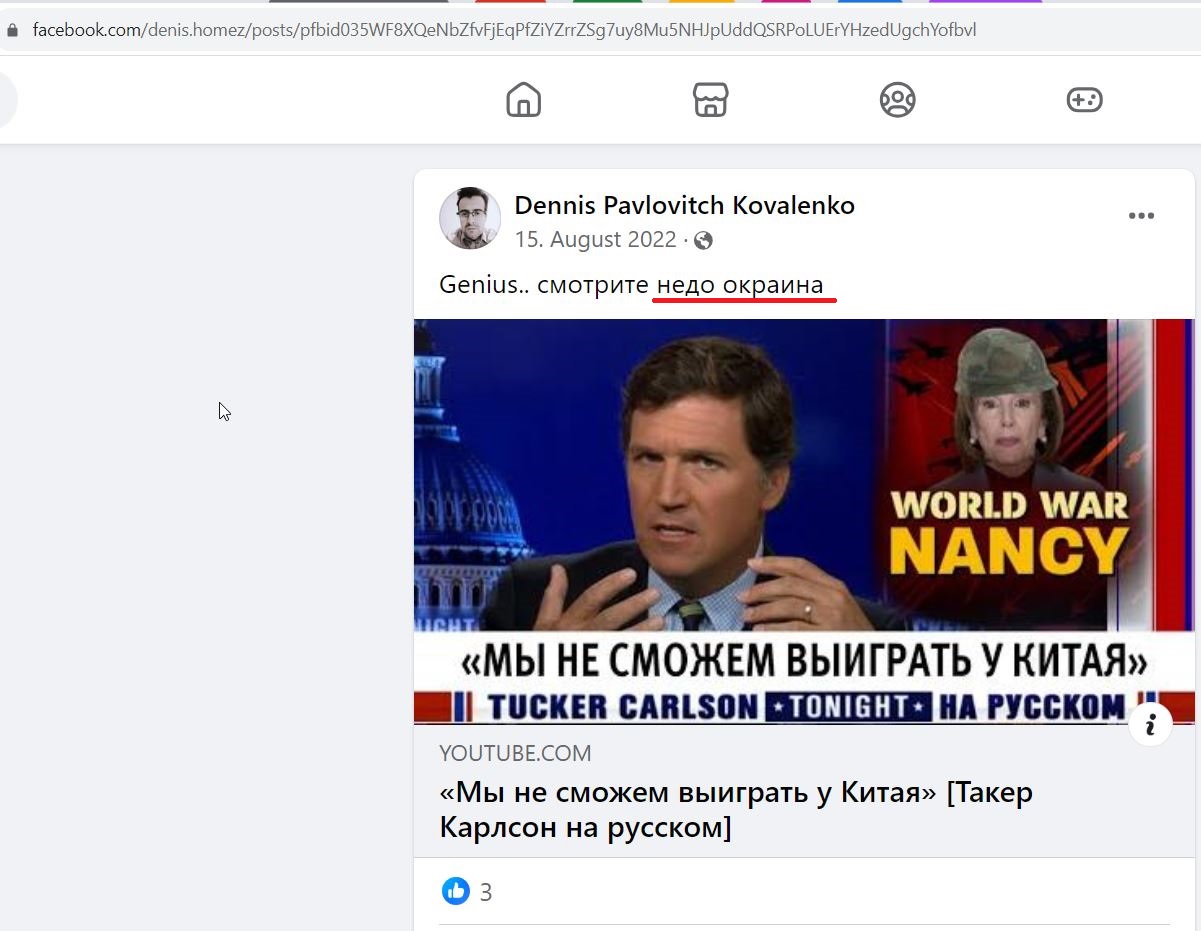
Task: Click Dennis Pavlovitch Kovalenko's profile picture
Action: (470, 218)
